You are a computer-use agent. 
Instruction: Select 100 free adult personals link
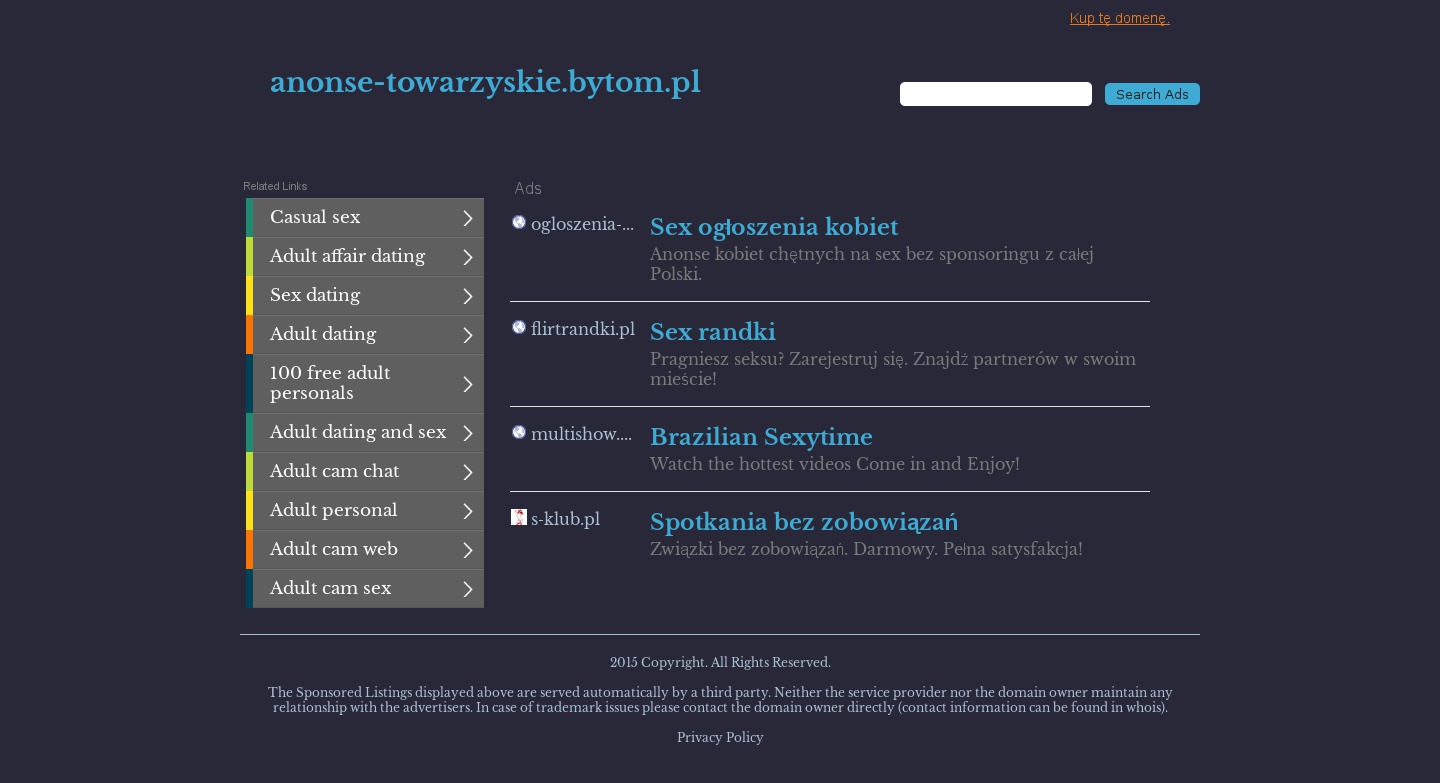330,383
